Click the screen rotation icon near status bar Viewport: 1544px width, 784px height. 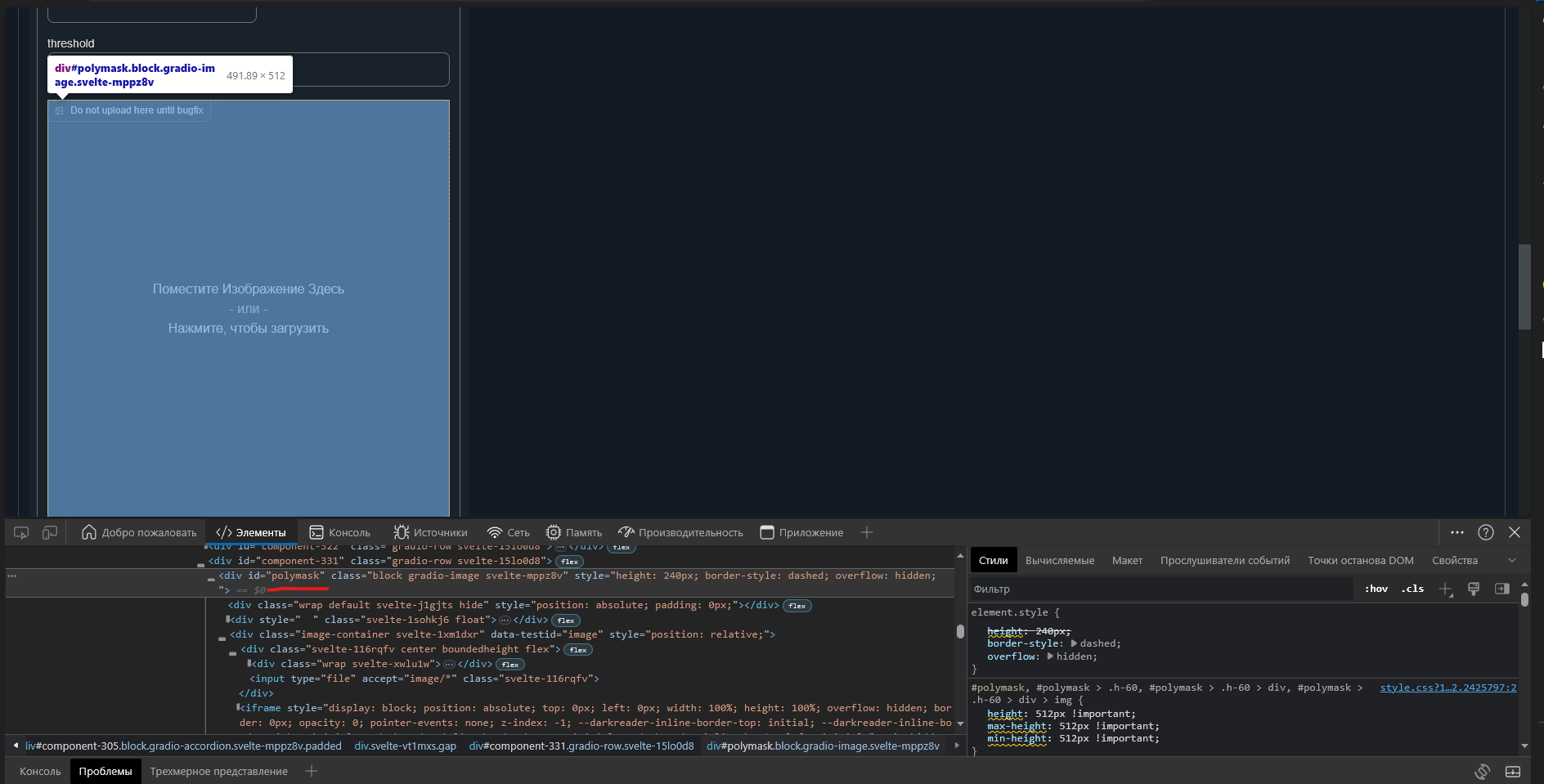[x=1483, y=771]
